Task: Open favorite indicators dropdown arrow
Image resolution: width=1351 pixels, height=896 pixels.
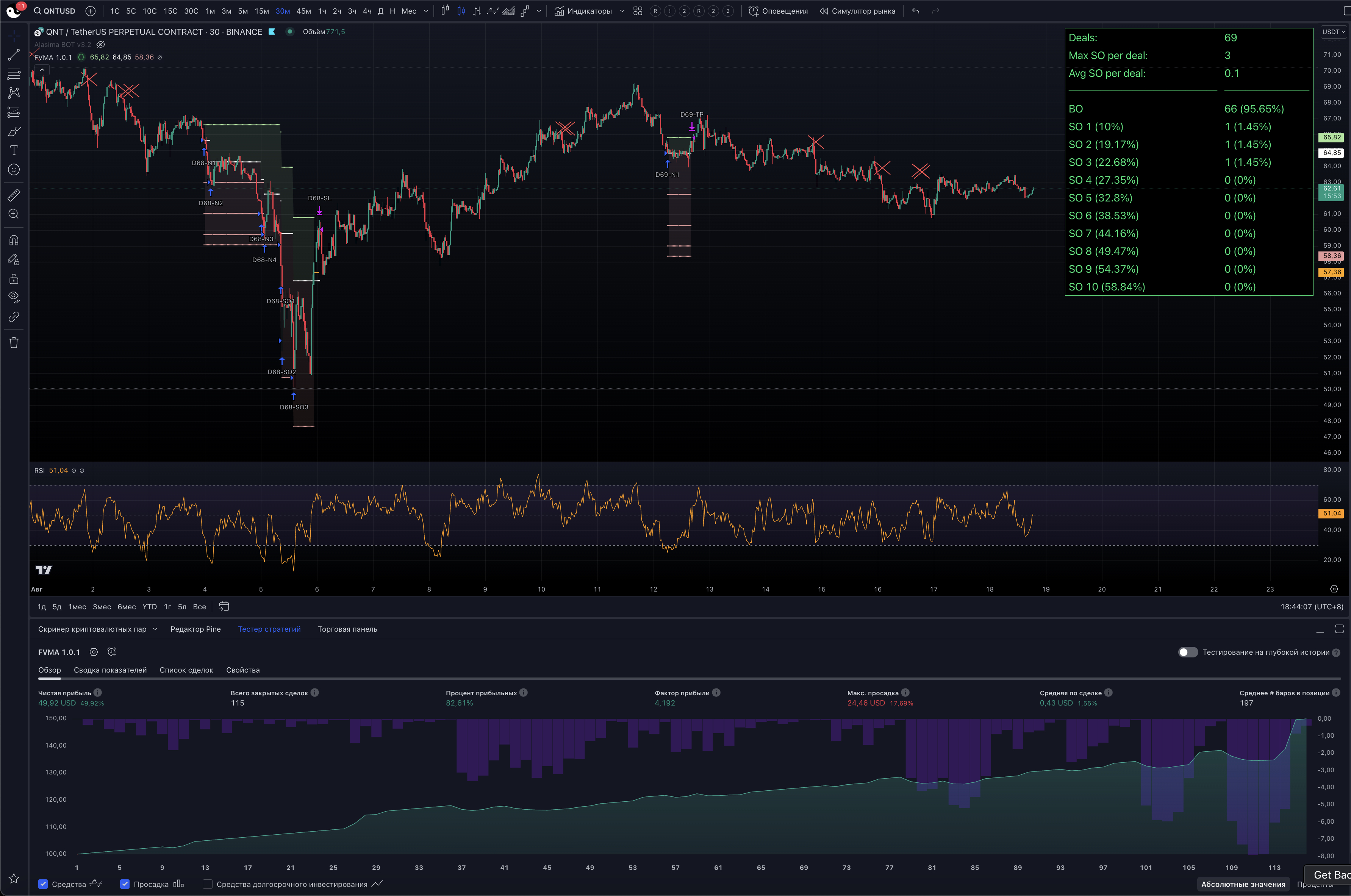Action: click(x=622, y=11)
